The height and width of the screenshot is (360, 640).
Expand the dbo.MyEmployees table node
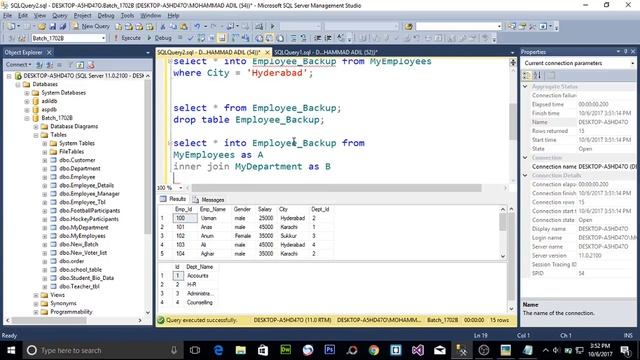click(45, 236)
